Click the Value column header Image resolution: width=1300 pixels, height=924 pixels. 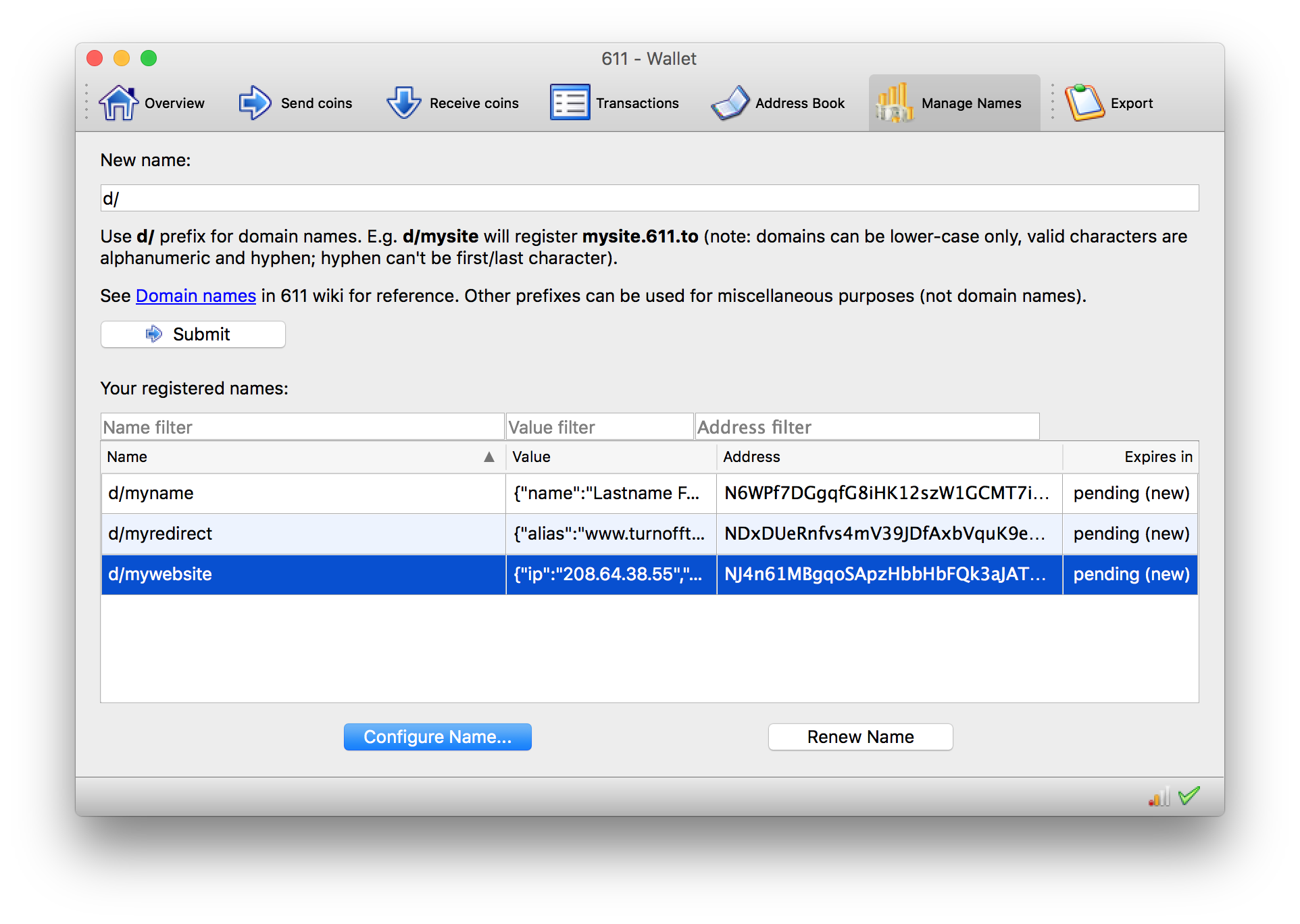pyautogui.click(x=532, y=457)
